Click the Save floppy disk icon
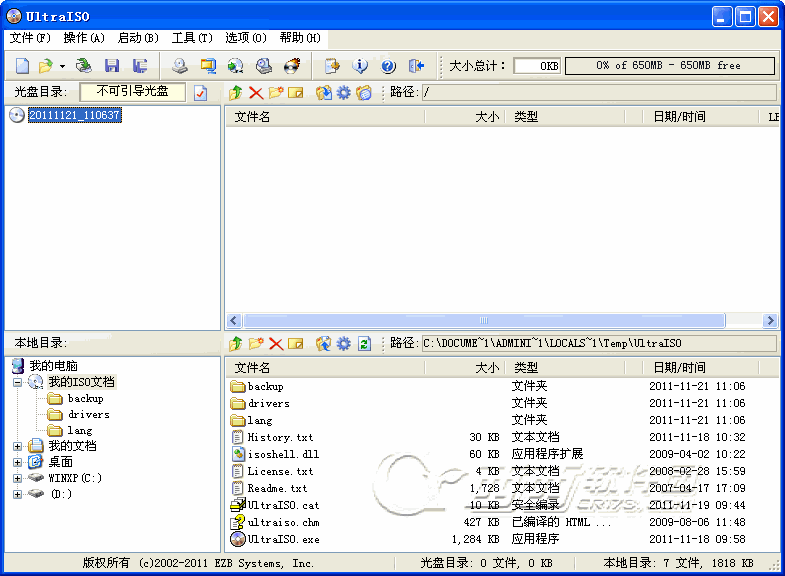 112,66
